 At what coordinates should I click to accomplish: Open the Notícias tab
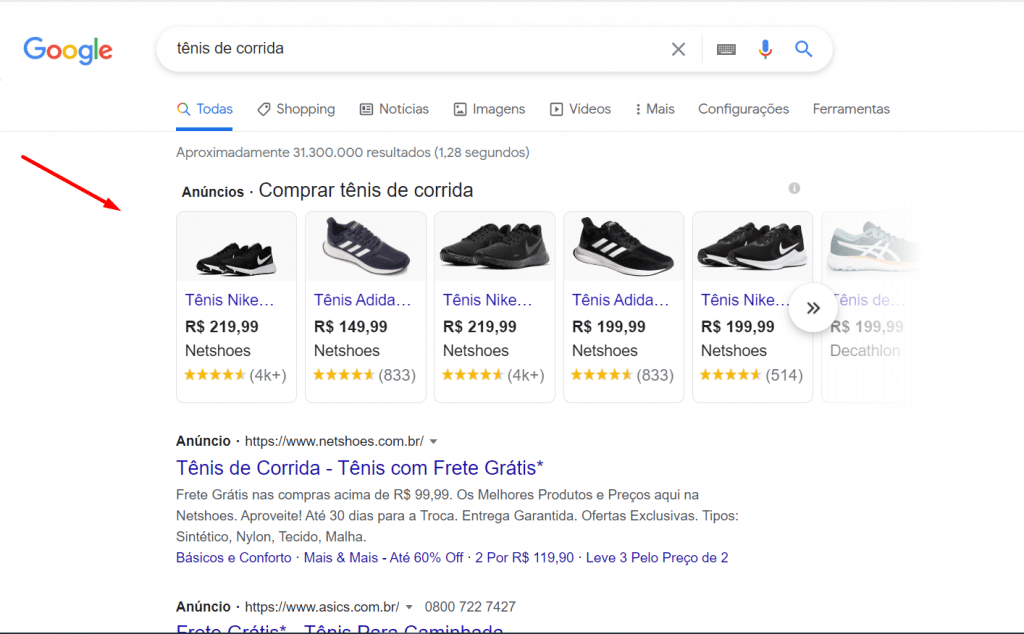(x=394, y=109)
